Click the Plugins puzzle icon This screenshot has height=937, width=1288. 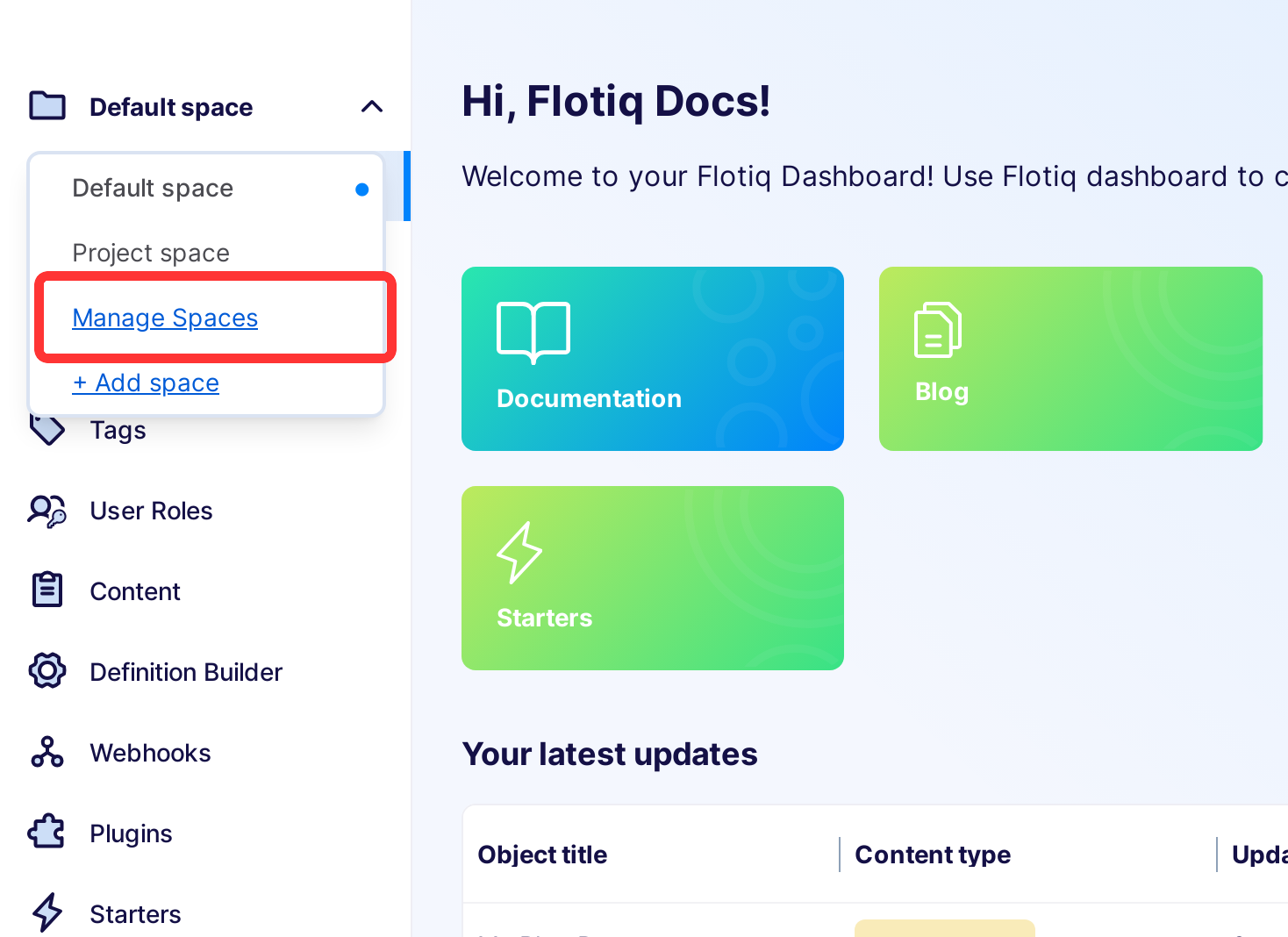pos(47,832)
